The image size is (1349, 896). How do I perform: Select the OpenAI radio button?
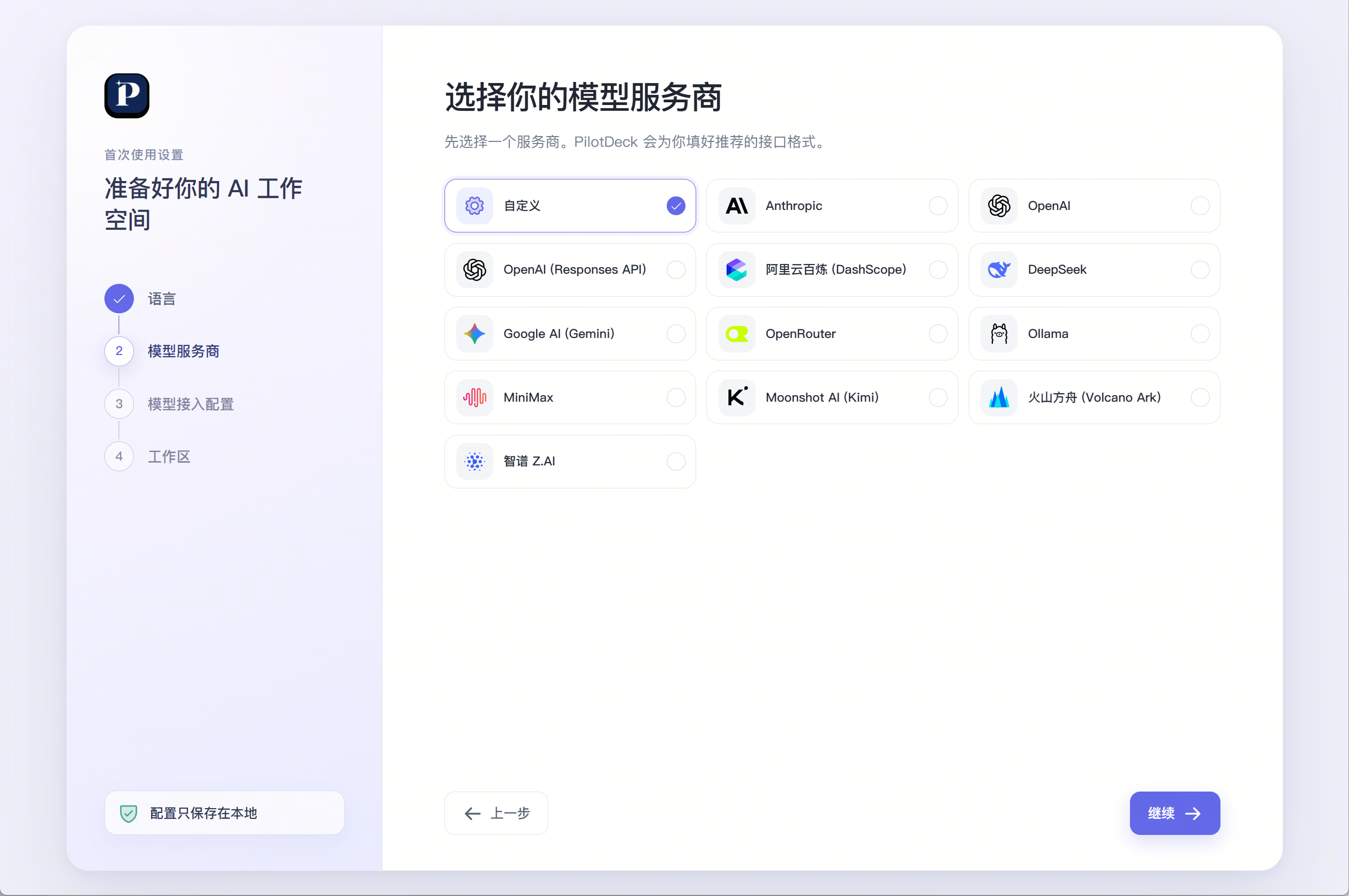1200,206
